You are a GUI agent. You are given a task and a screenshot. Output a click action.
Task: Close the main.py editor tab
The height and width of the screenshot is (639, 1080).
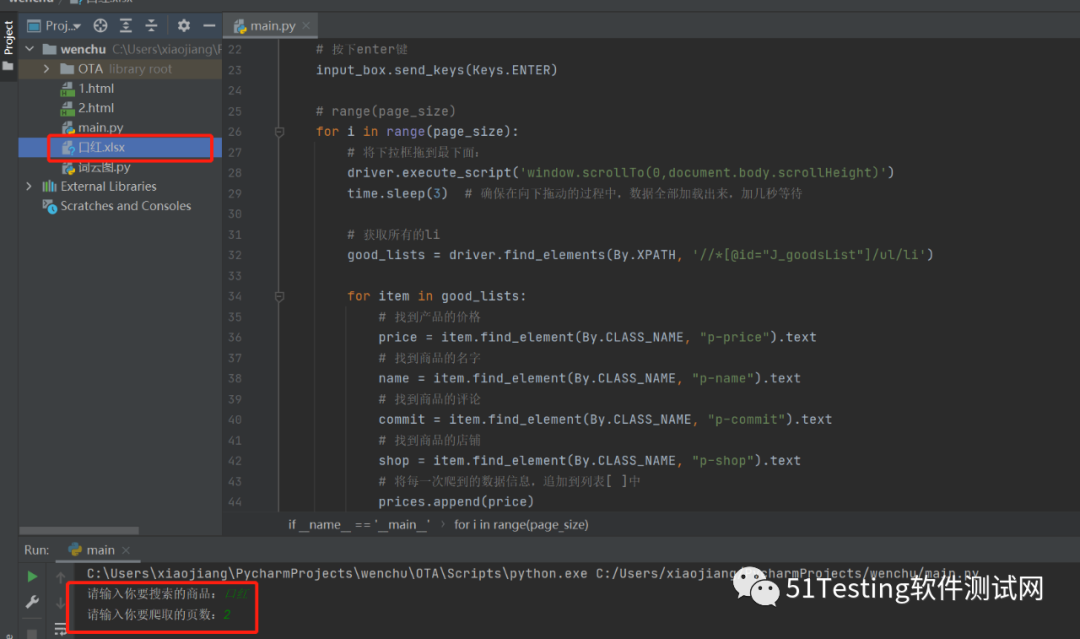(306, 26)
